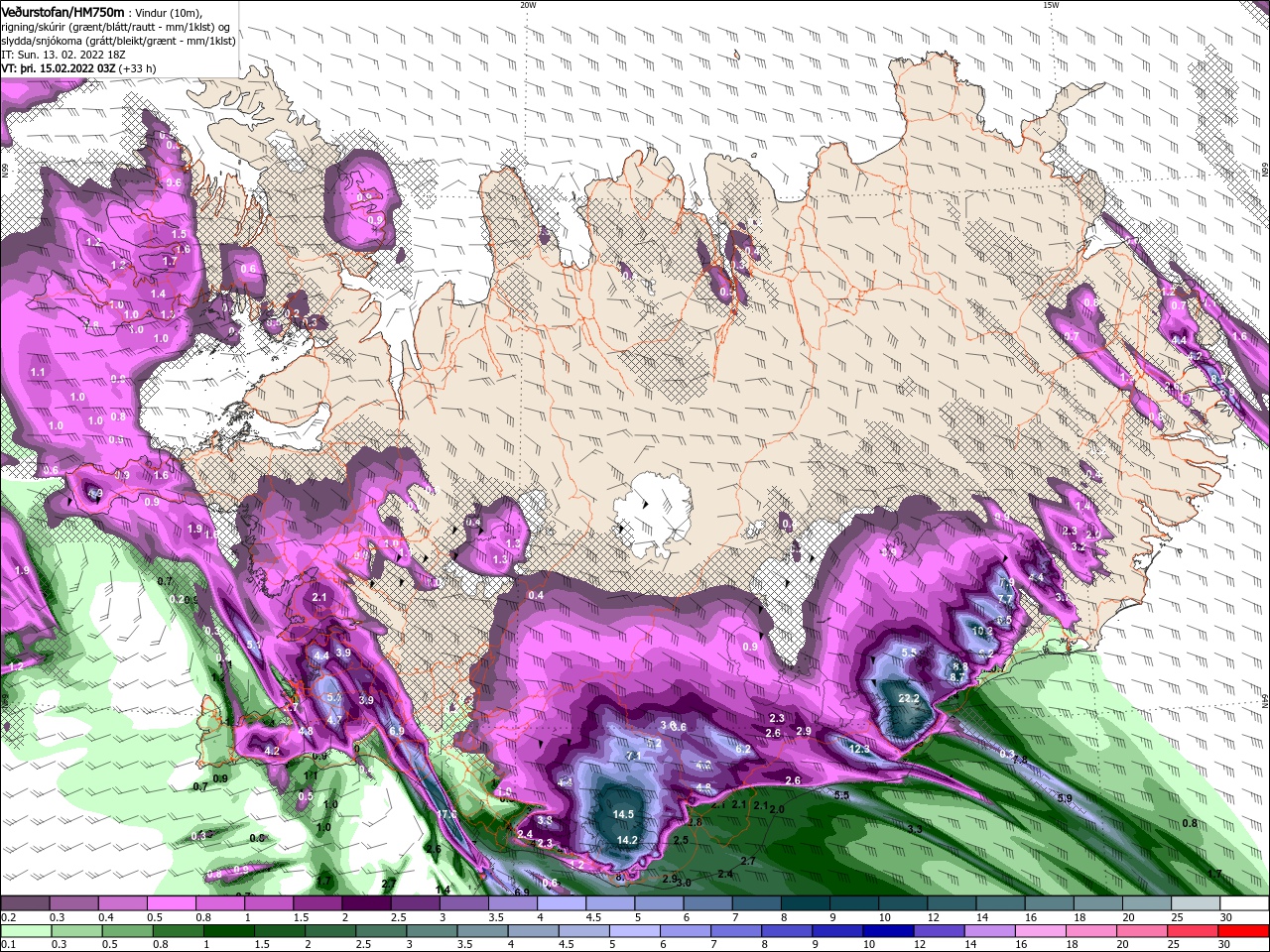Image resolution: width=1270 pixels, height=952 pixels.
Task: Select pale green swatch above 0.1 rain label
Action: (25, 931)
